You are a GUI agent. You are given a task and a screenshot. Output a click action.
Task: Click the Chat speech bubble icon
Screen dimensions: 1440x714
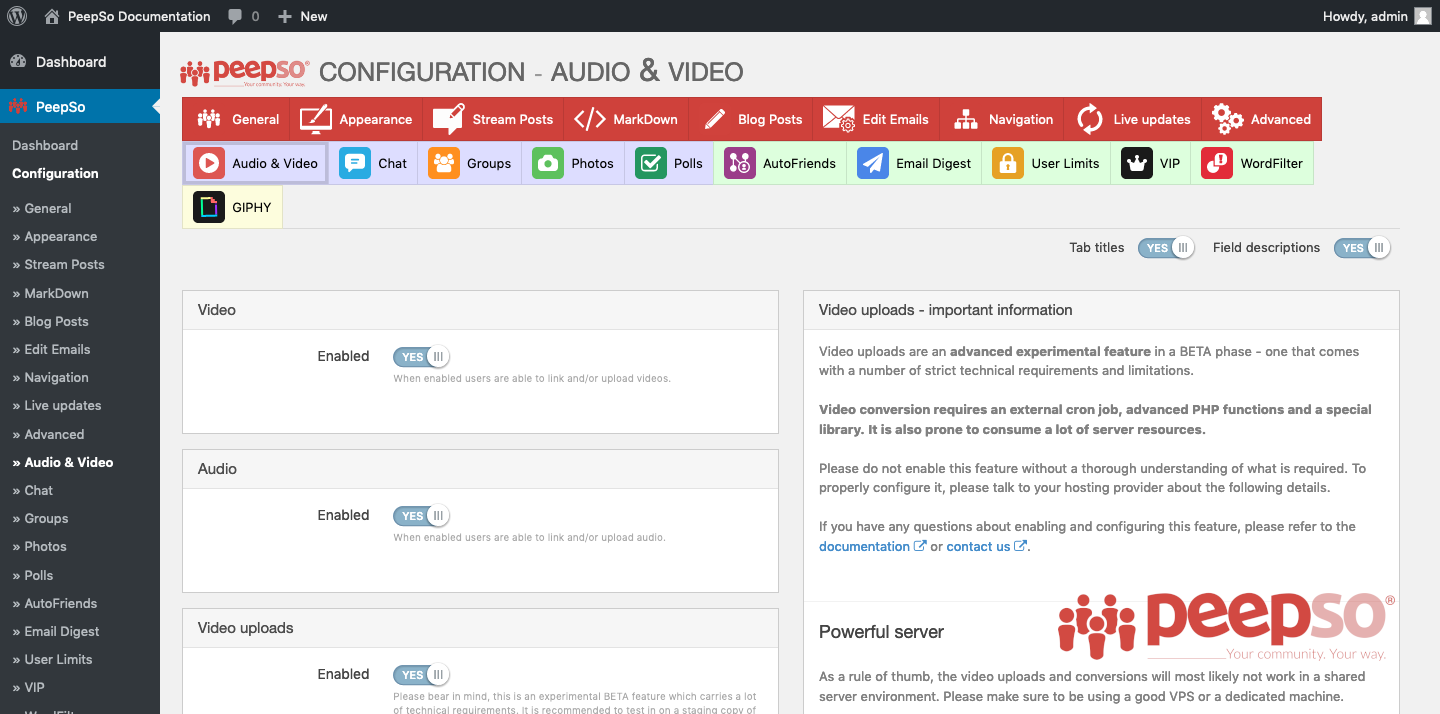click(355, 163)
